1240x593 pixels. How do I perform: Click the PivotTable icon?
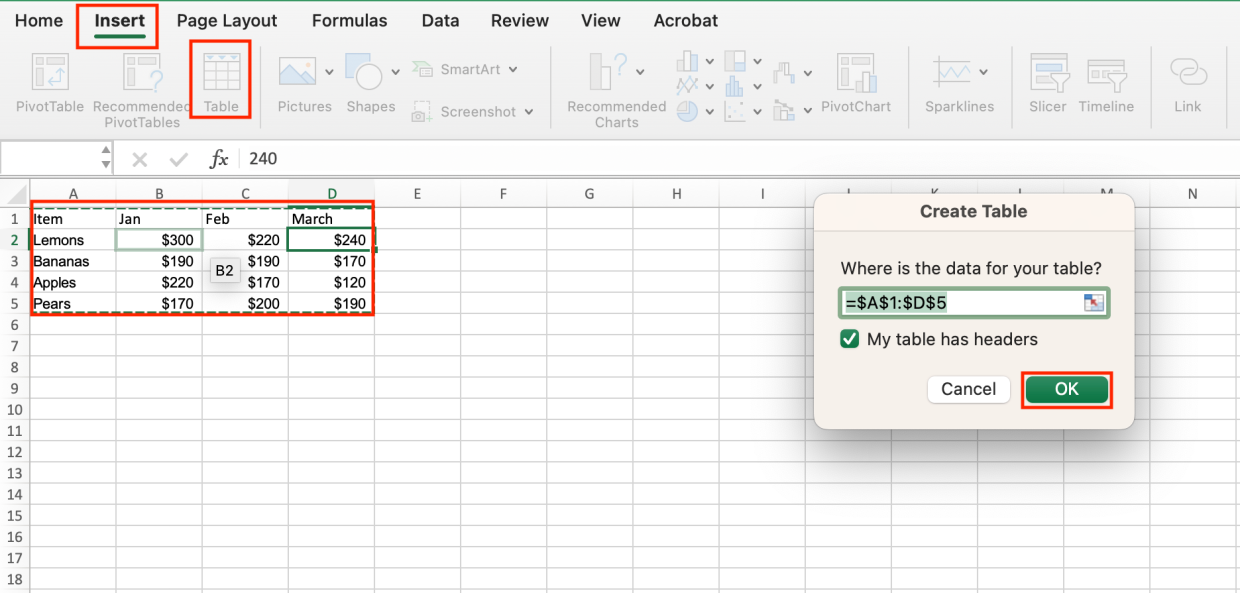pyautogui.click(x=50, y=73)
